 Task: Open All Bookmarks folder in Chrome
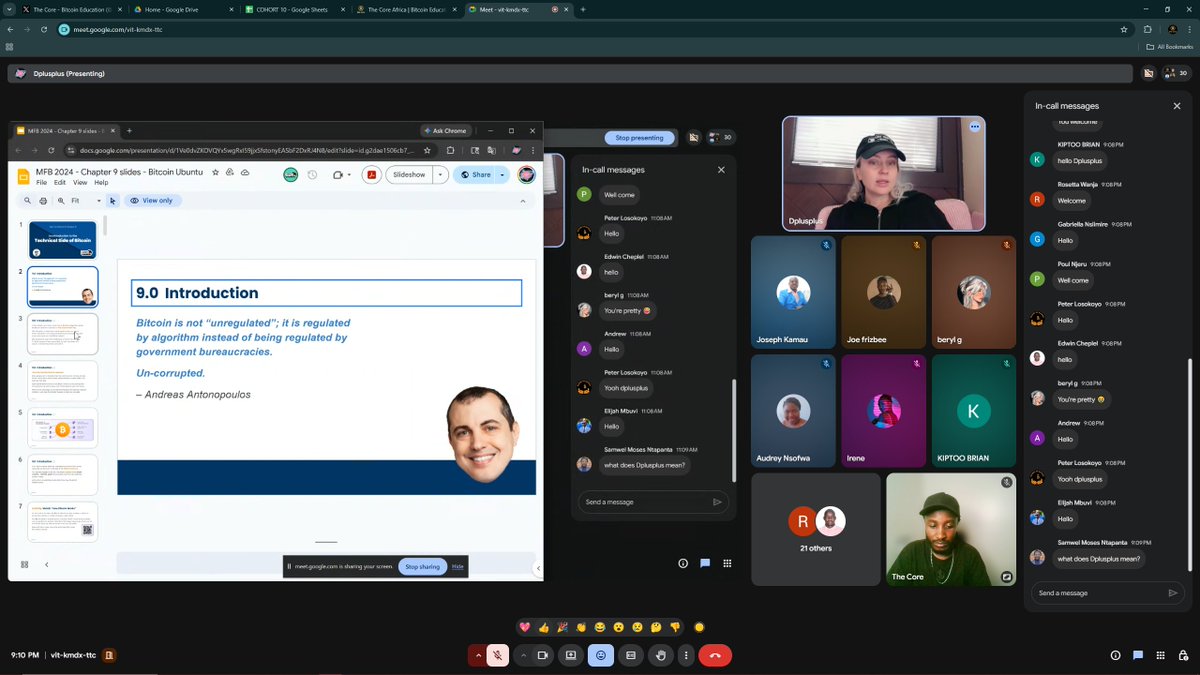pyautogui.click(x=1170, y=47)
